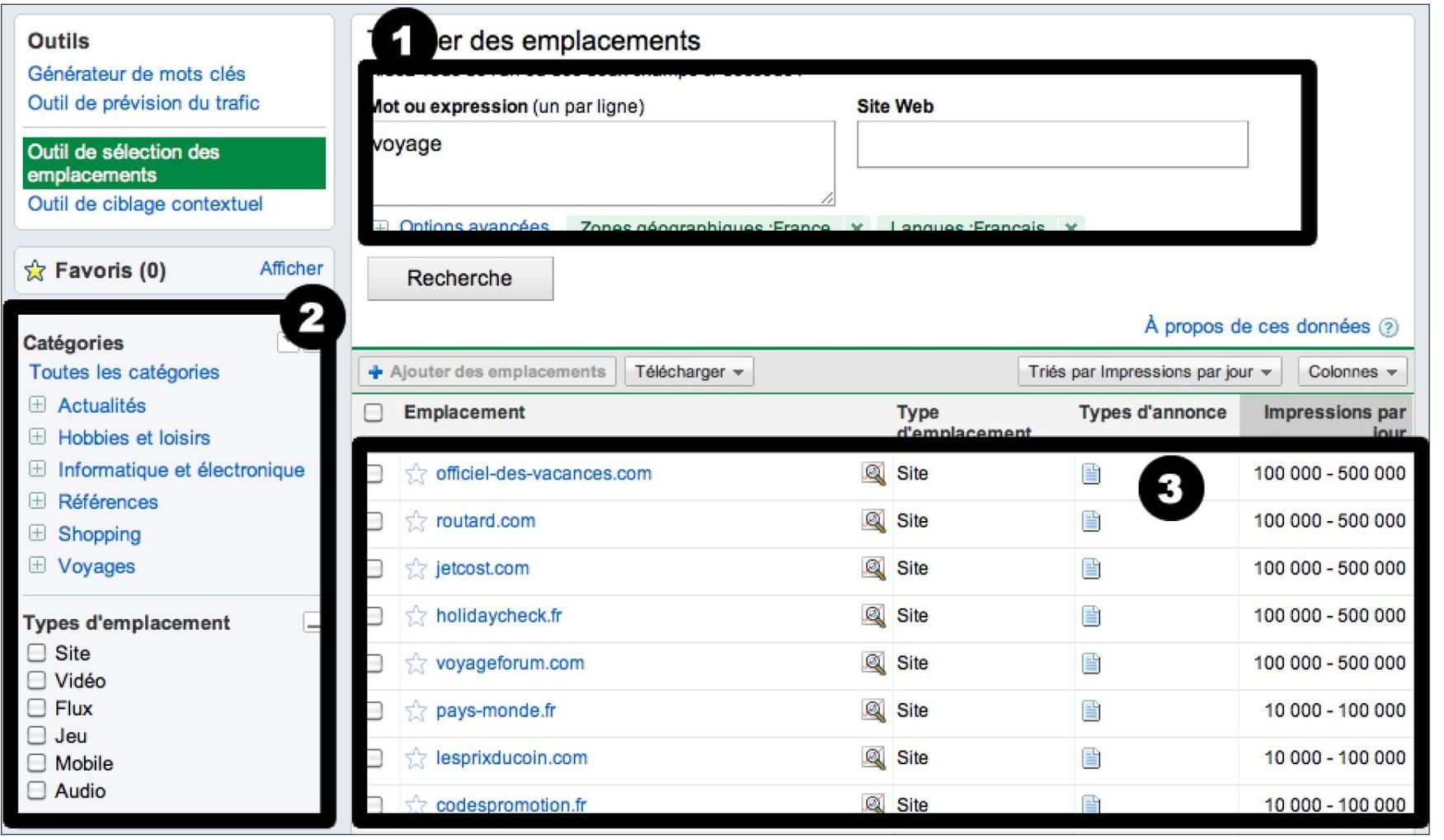Screen dimensions: 1444x840
Task: Click into the Site Web input field
Action: 1051,145
